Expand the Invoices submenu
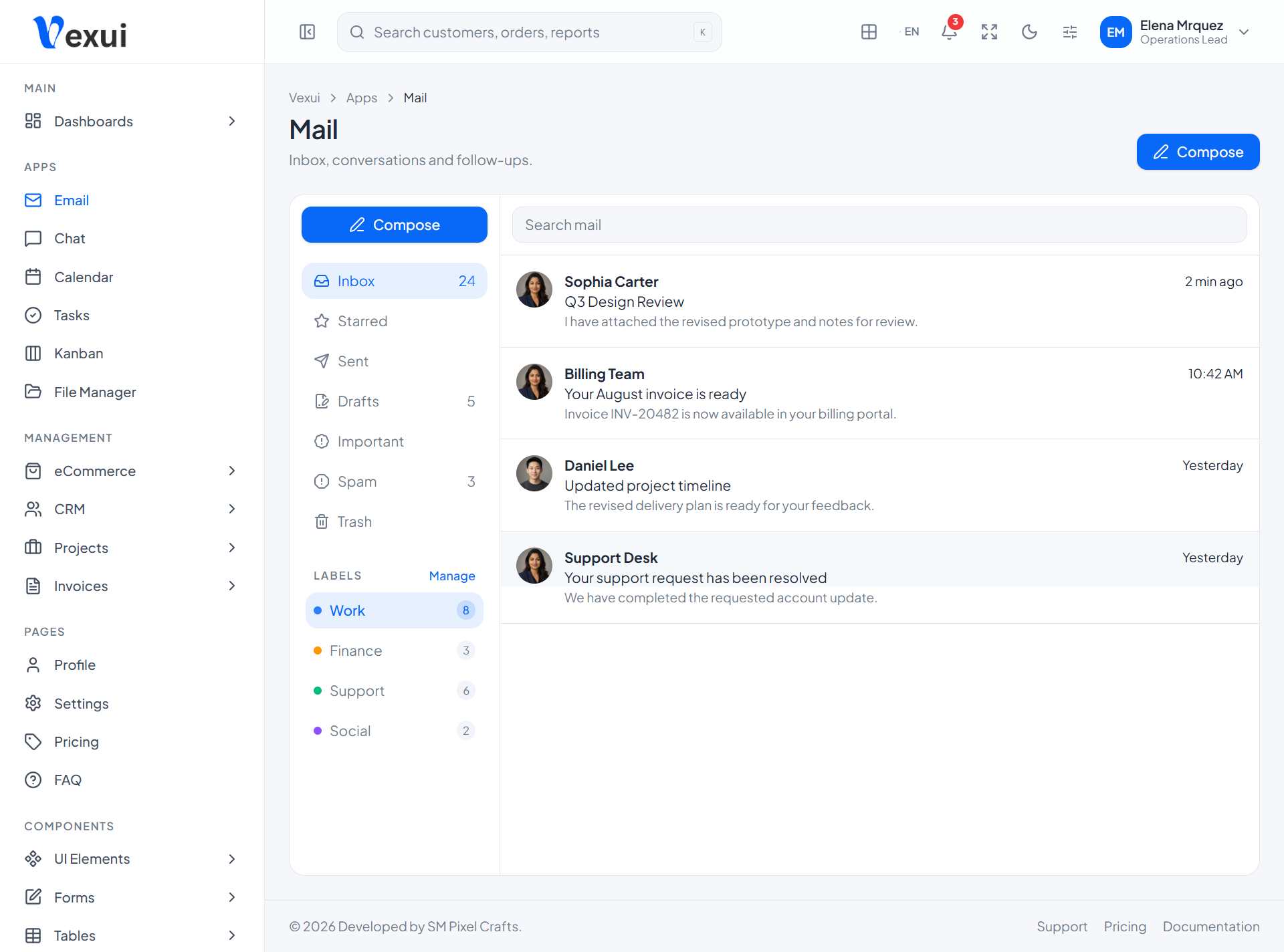This screenshot has width=1284, height=952. (232, 586)
